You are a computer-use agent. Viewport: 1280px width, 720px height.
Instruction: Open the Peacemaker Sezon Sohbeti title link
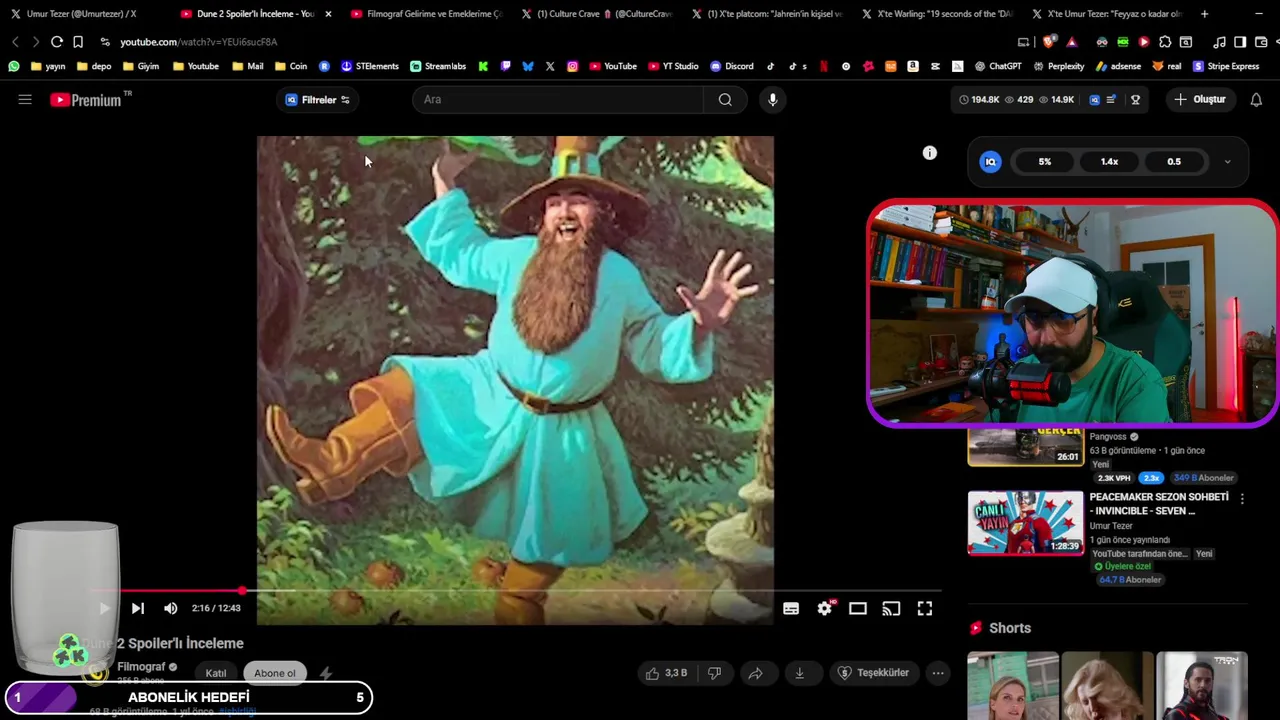tap(1158, 504)
